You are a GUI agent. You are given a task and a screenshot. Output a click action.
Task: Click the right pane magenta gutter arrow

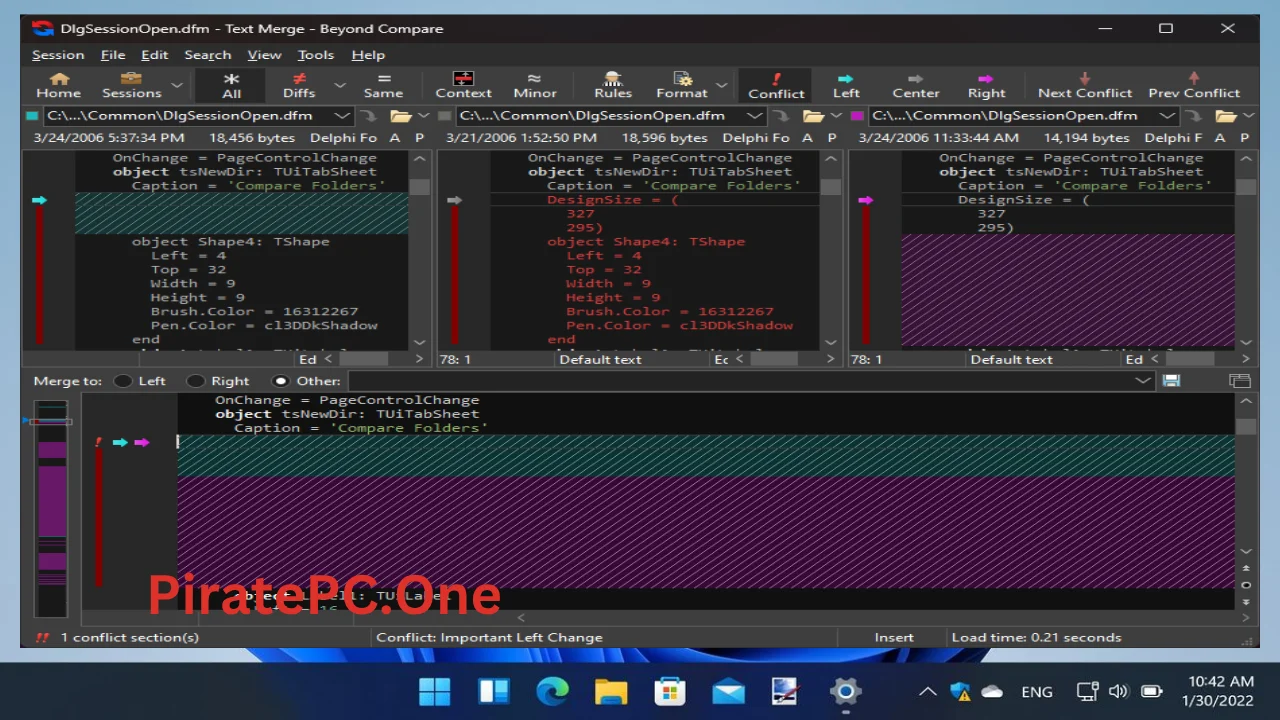coord(865,200)
